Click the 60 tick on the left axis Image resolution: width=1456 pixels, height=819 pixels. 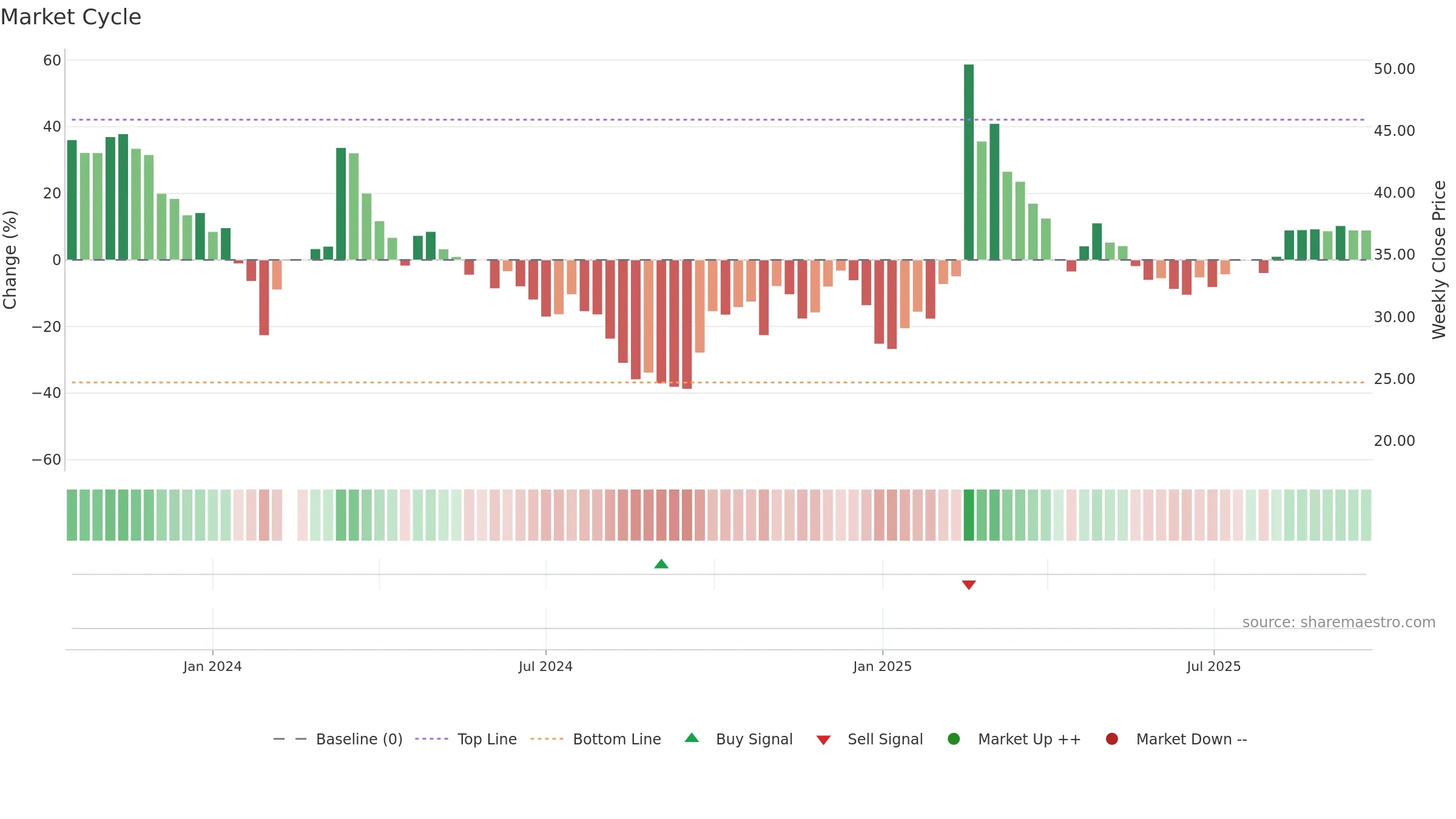click(x=52, y=60)
